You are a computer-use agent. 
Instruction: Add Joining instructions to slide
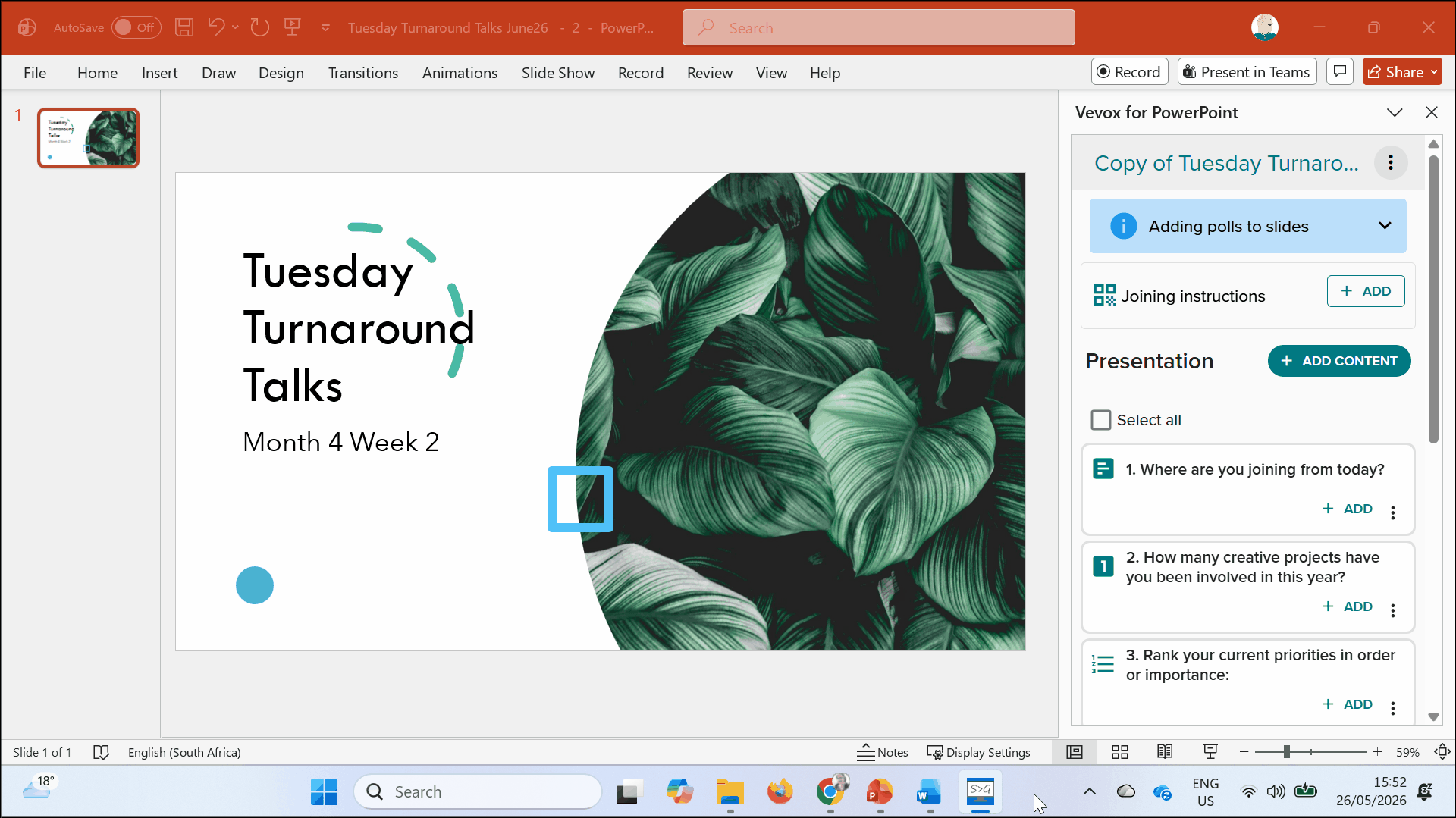pyautogui.click(x=1366, y=291)
